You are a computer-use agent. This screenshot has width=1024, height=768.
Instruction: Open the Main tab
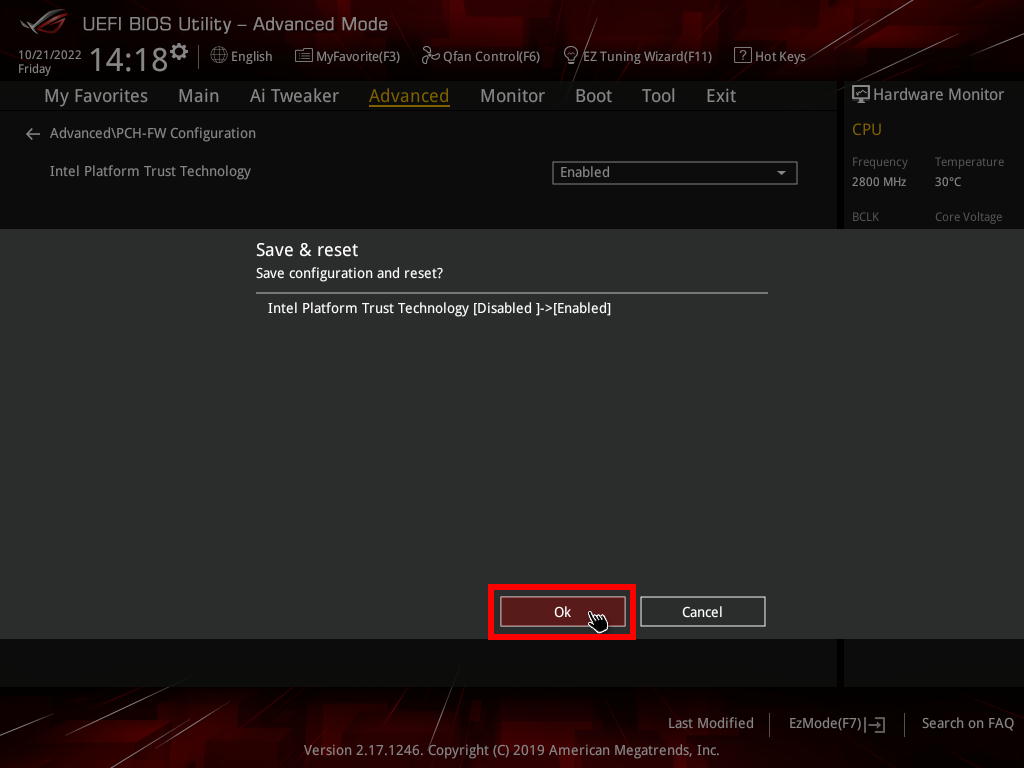199,96
